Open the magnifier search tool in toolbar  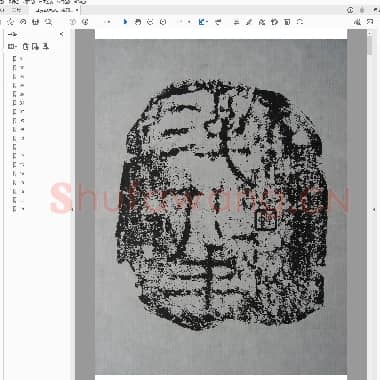[48, 22]
